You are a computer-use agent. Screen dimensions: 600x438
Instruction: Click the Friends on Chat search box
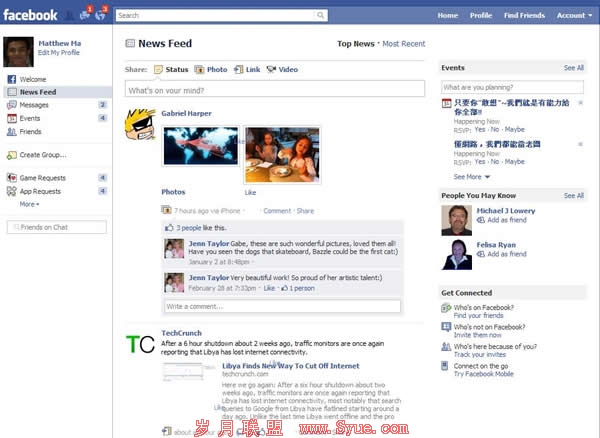57,227
